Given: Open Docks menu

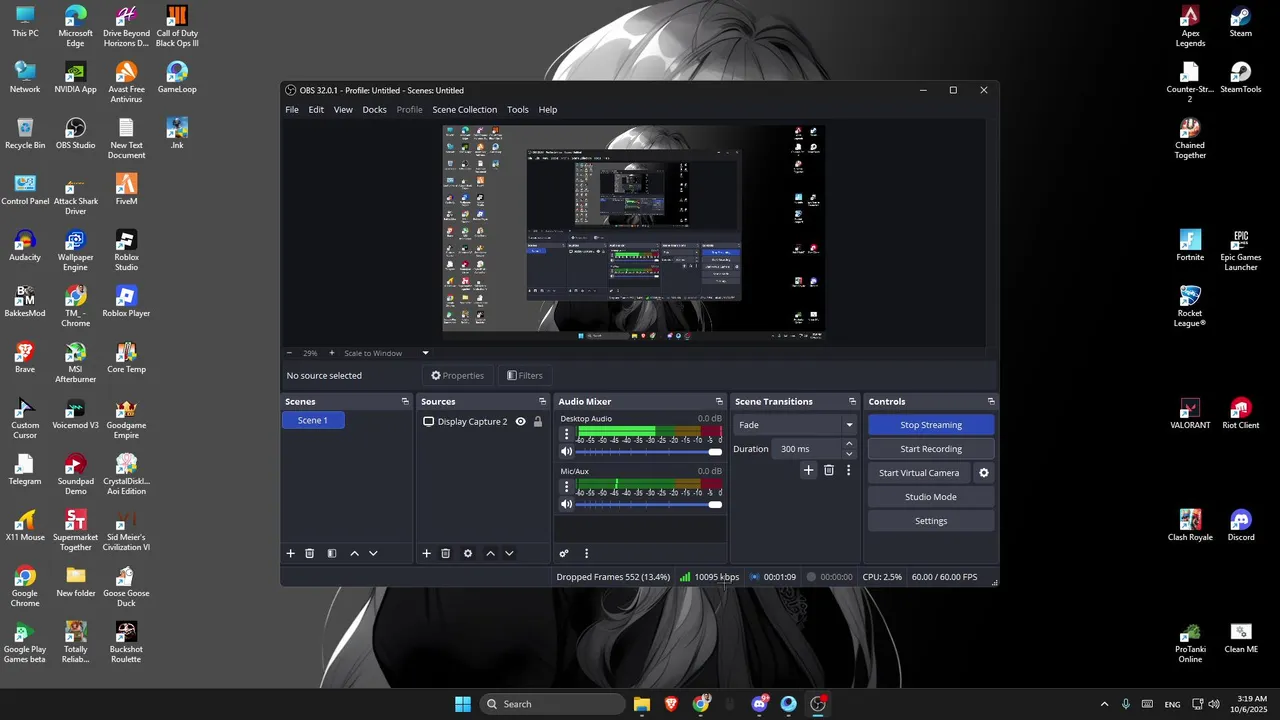Looking at the screenshot, I should click(374, 110).
